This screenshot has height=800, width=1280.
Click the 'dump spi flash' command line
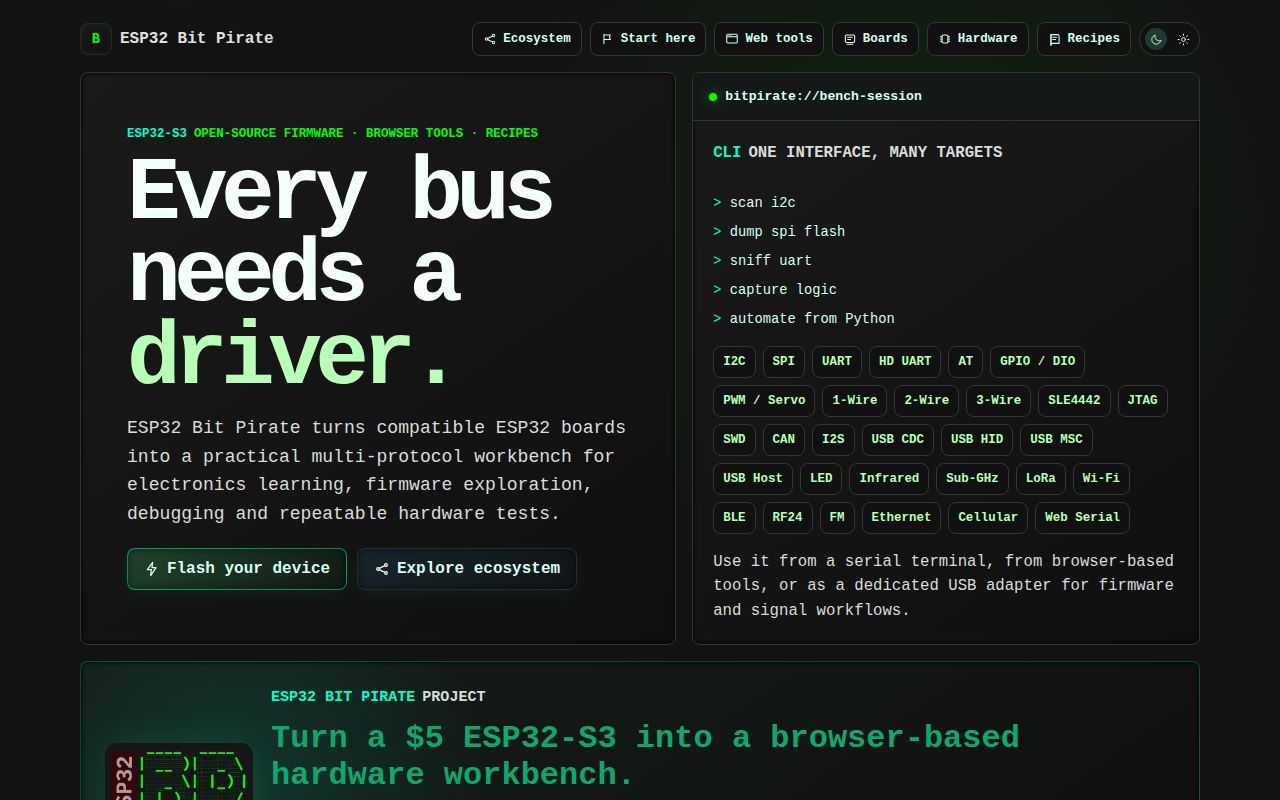[779, 232]
